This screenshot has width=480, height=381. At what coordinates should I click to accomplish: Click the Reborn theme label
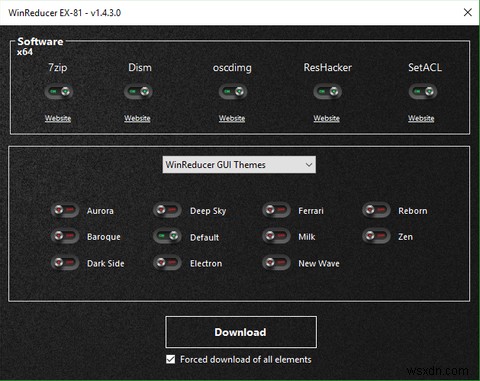pyautogui.click(x=413, y=211)
